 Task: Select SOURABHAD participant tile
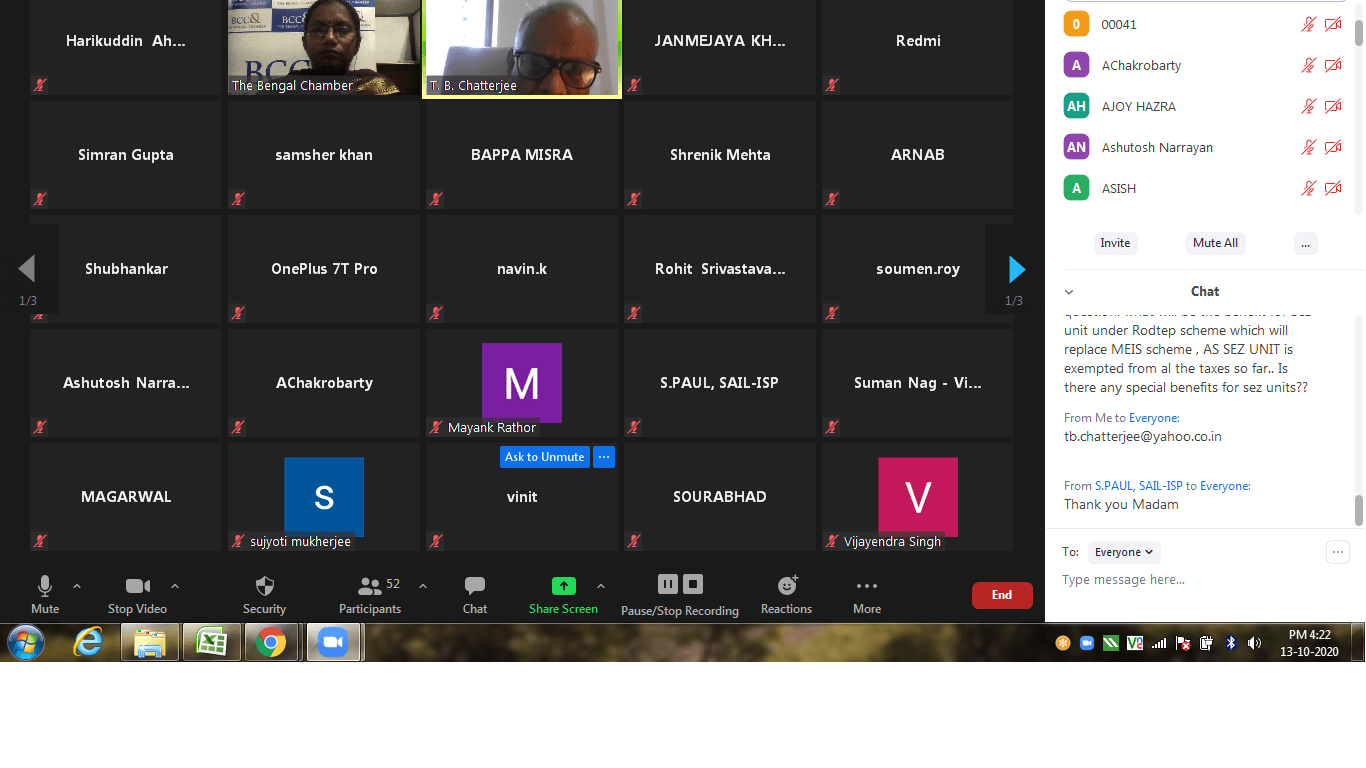click(720, 497)
